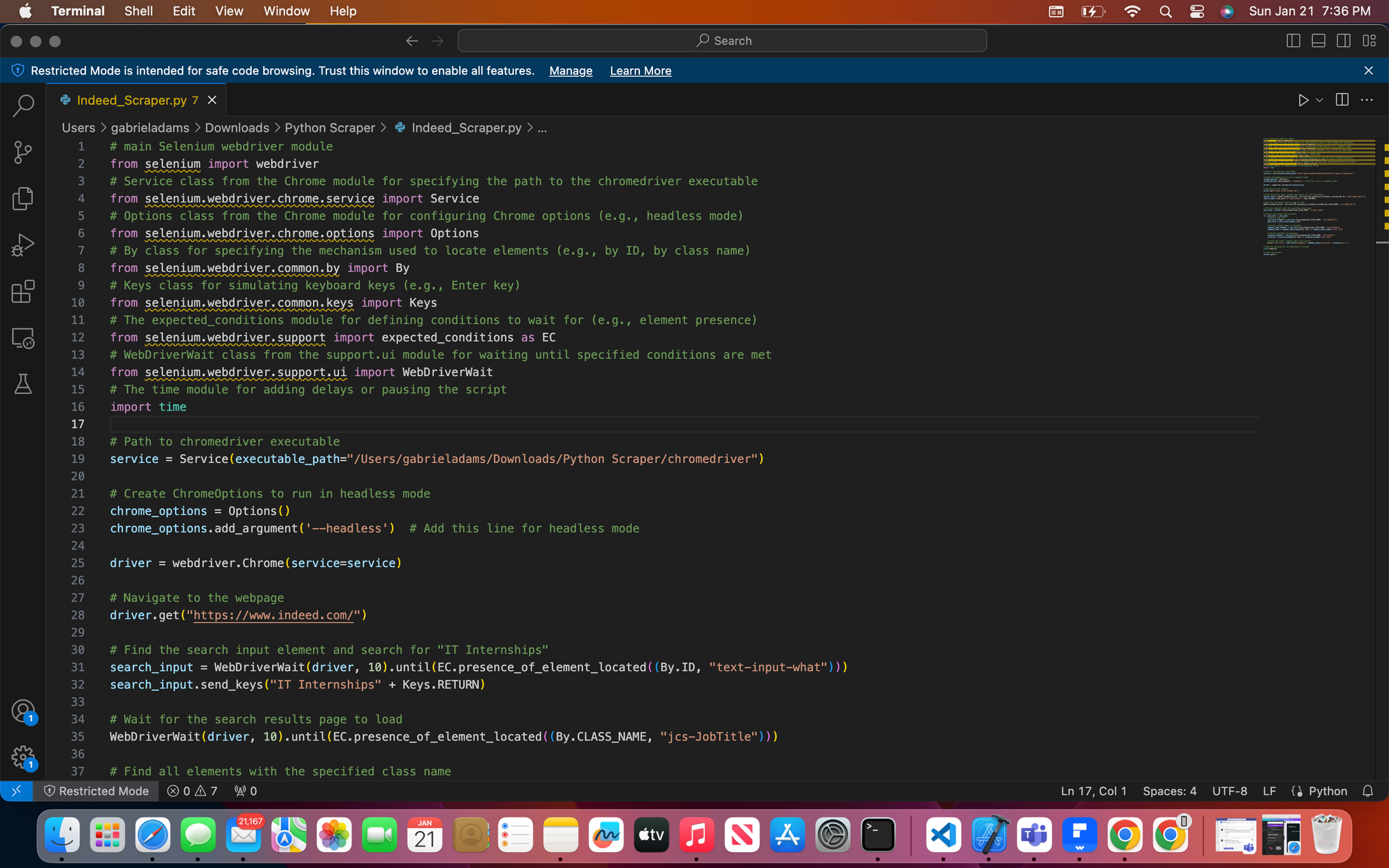Screen dimensions: 1389x868
Task: Select the Indeed_Scraper.py editor tab
Action: pos(131,100)
